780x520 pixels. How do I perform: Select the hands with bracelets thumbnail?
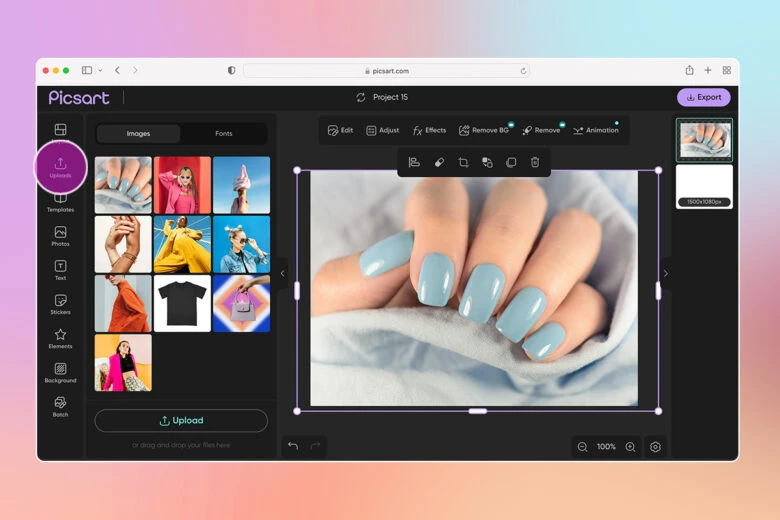[x=123, y=244]
